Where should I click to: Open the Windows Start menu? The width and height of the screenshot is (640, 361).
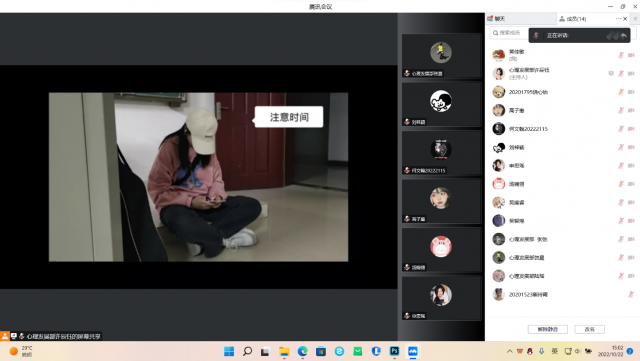tap(229, 351)
